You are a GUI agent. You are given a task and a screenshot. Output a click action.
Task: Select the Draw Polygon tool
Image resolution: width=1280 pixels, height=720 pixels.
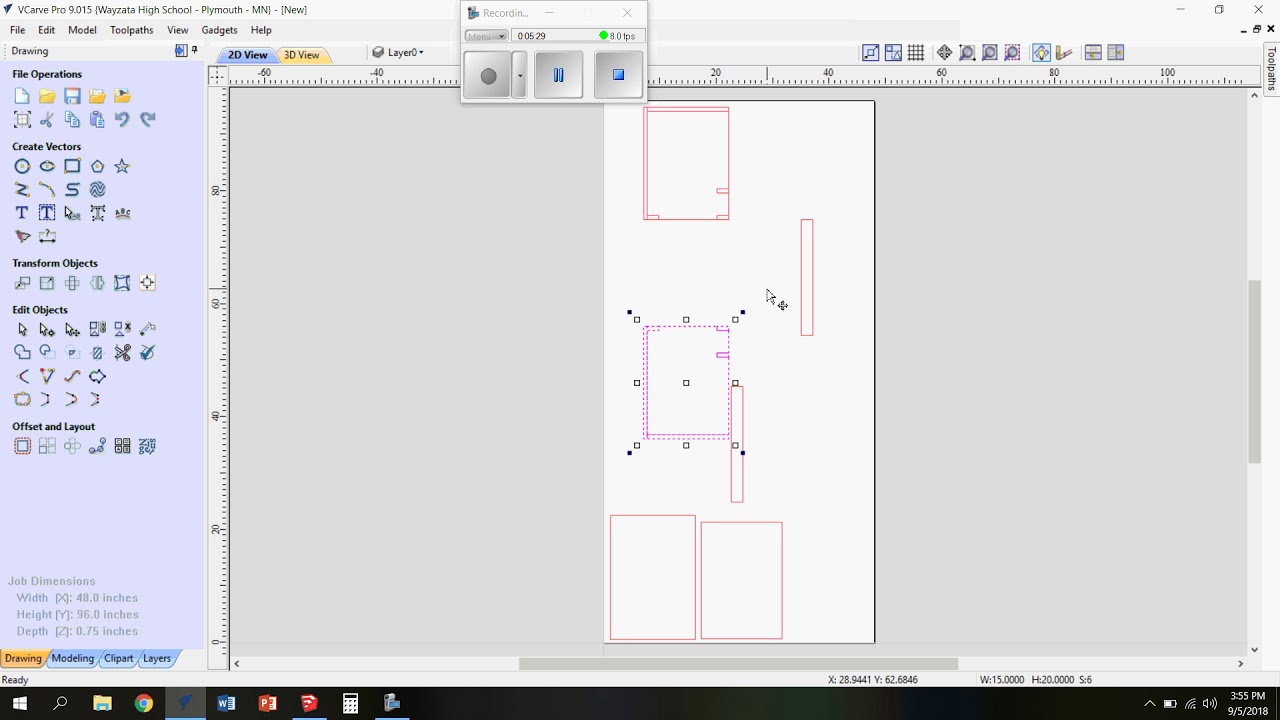[x=97, y=166]
